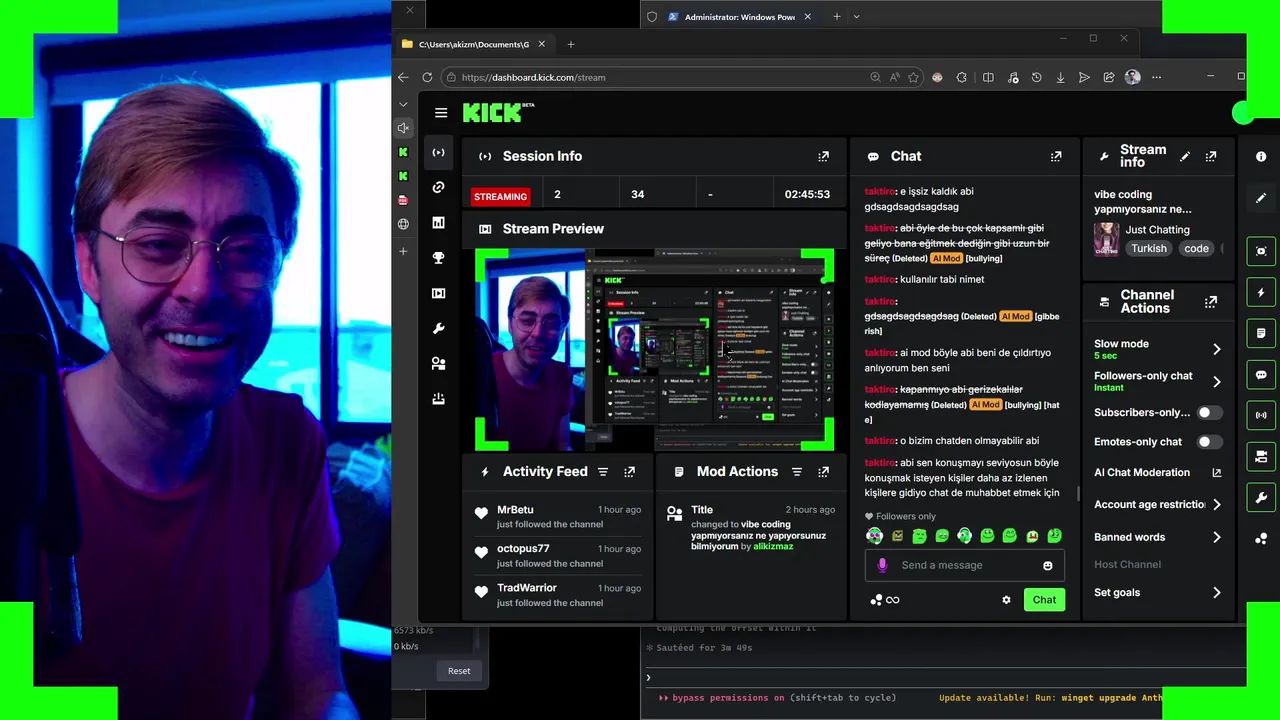Open the analytics bar chart sidebar icon
Image resolution: width=1280 pixels, height=720 pixels.
tap(438, 222)
